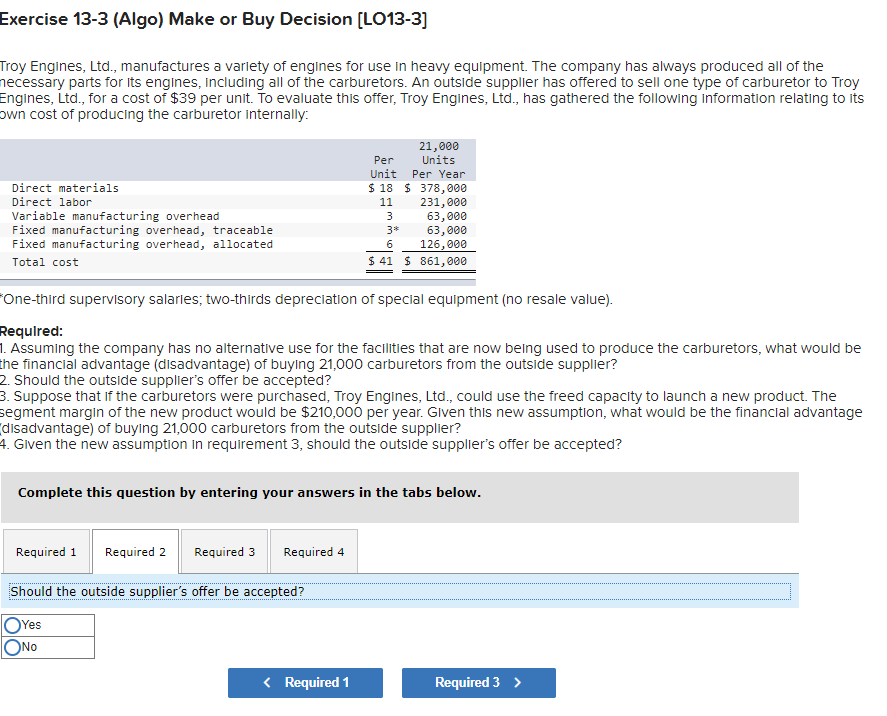Viewport: 887px width, 716px height.
Task: Click 'Fixed manufacturing overhead, traceable' label
Action: [142, 230]
